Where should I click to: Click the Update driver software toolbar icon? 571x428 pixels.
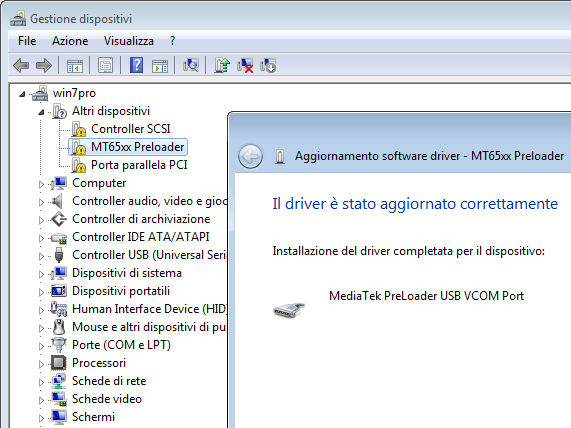click(x=222, y=66)
